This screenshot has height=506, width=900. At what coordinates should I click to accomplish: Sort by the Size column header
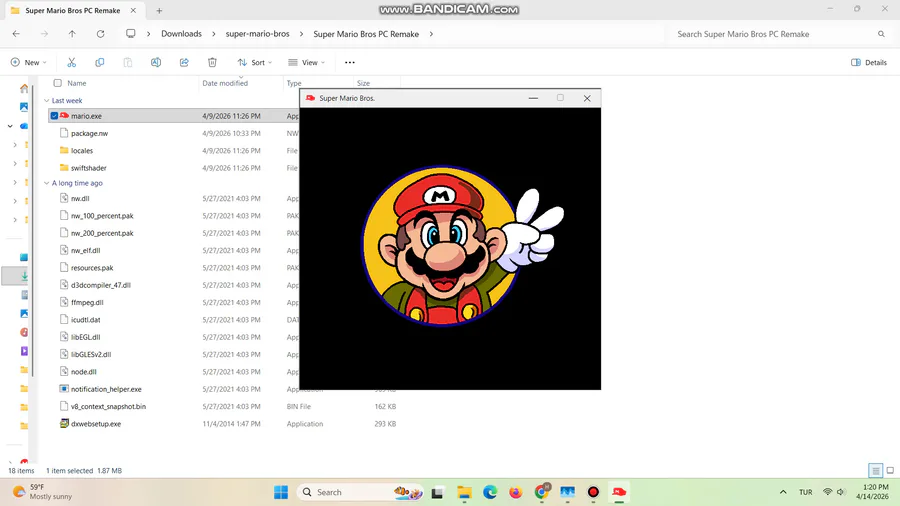pos(363,83)
